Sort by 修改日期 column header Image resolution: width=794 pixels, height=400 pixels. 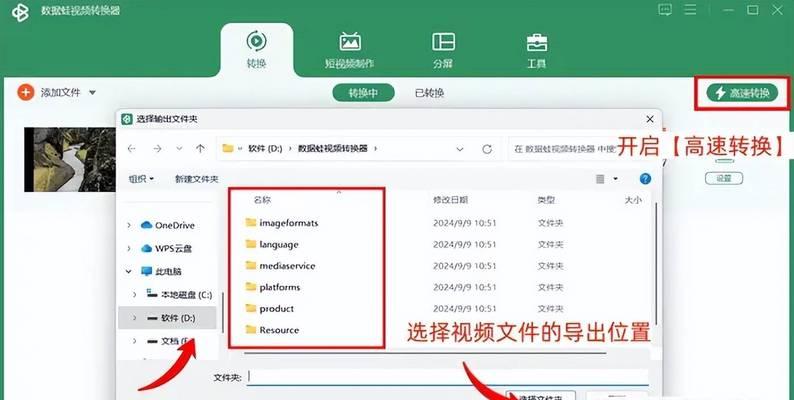click(450, 200)
